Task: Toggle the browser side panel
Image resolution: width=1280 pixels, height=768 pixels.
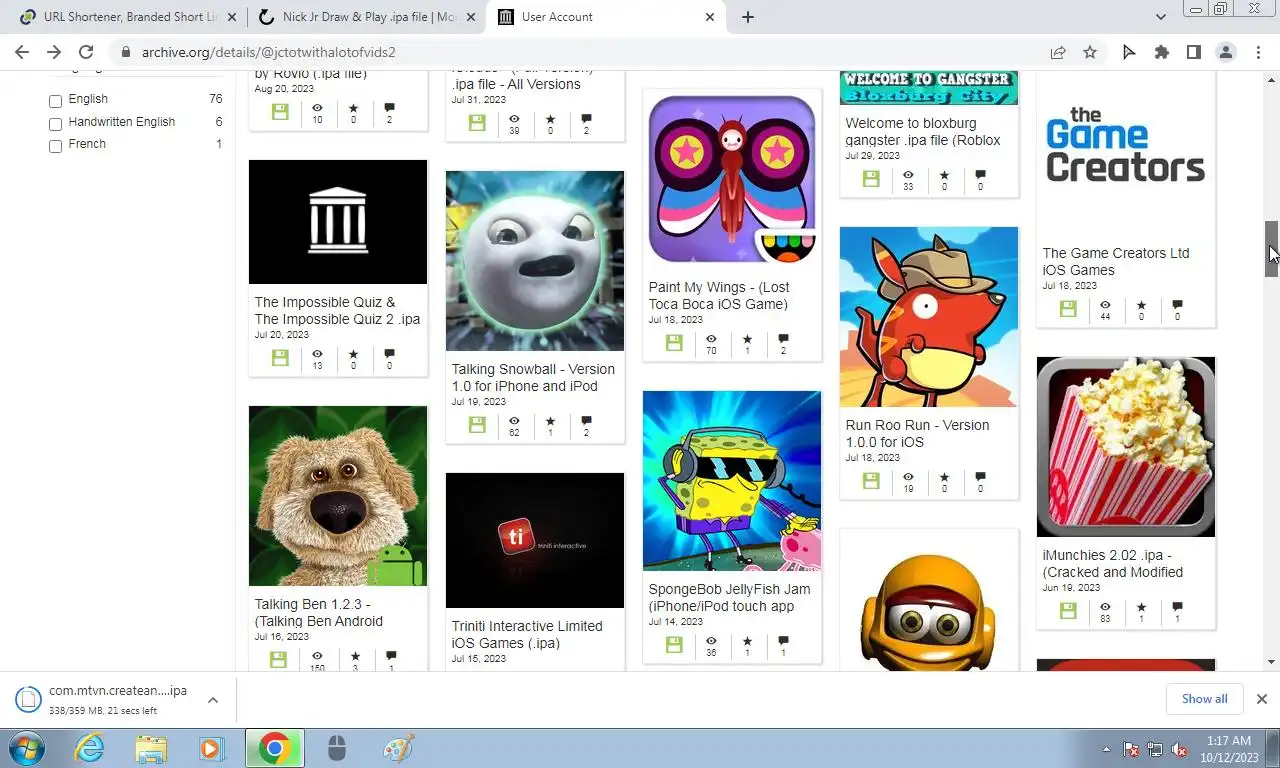Action: click(1193, 52)
